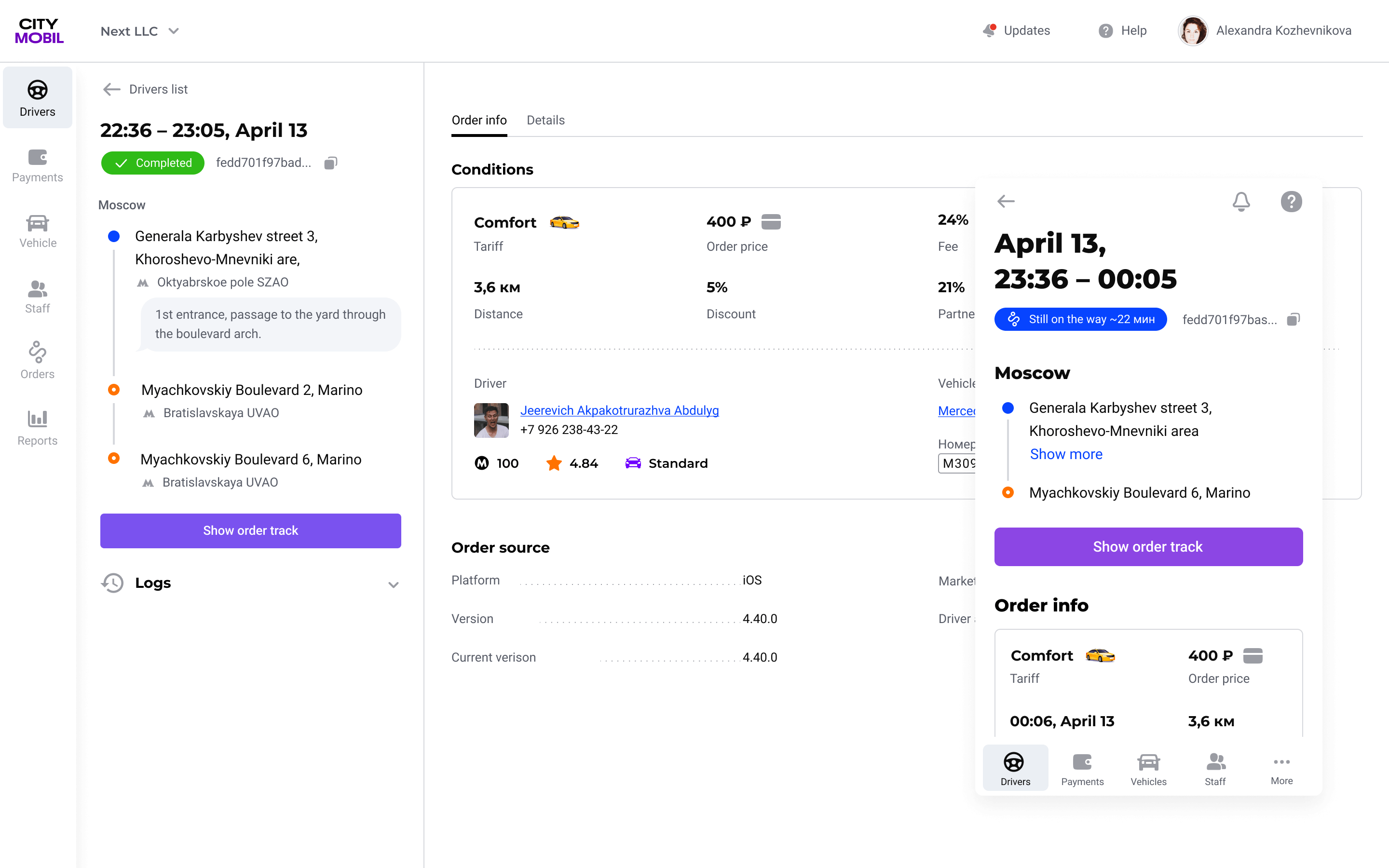Click the yellow taxi icon in mobile Order info

pyautogui.click(x=1100, y=656)
